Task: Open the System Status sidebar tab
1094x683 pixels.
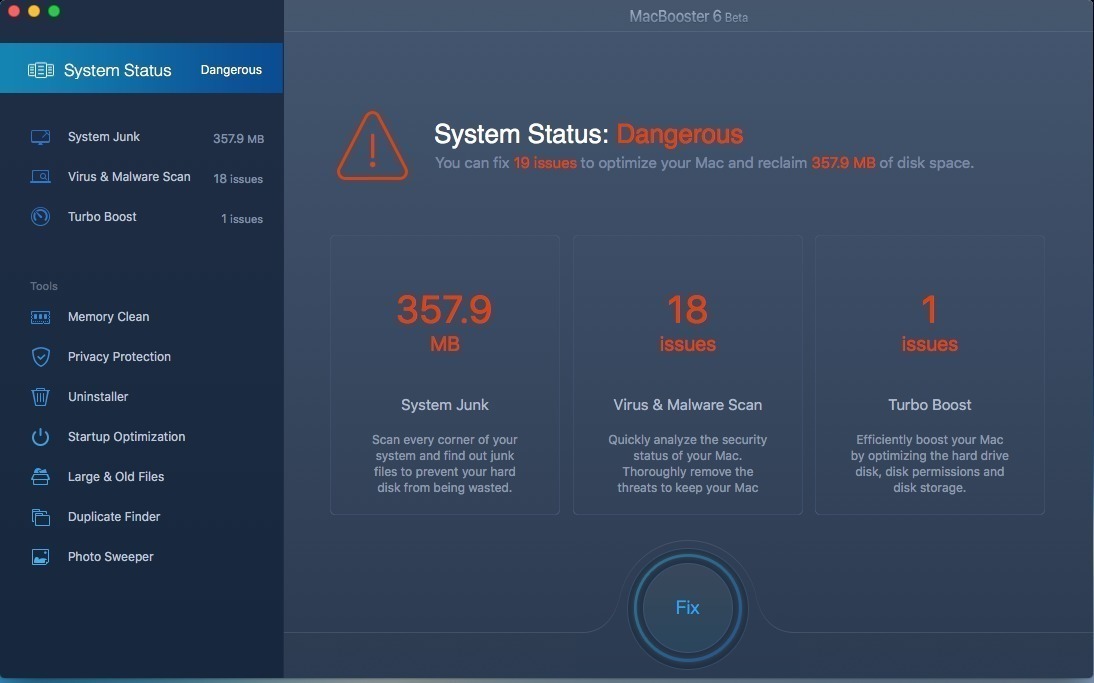Action: [x=142, y=68]
